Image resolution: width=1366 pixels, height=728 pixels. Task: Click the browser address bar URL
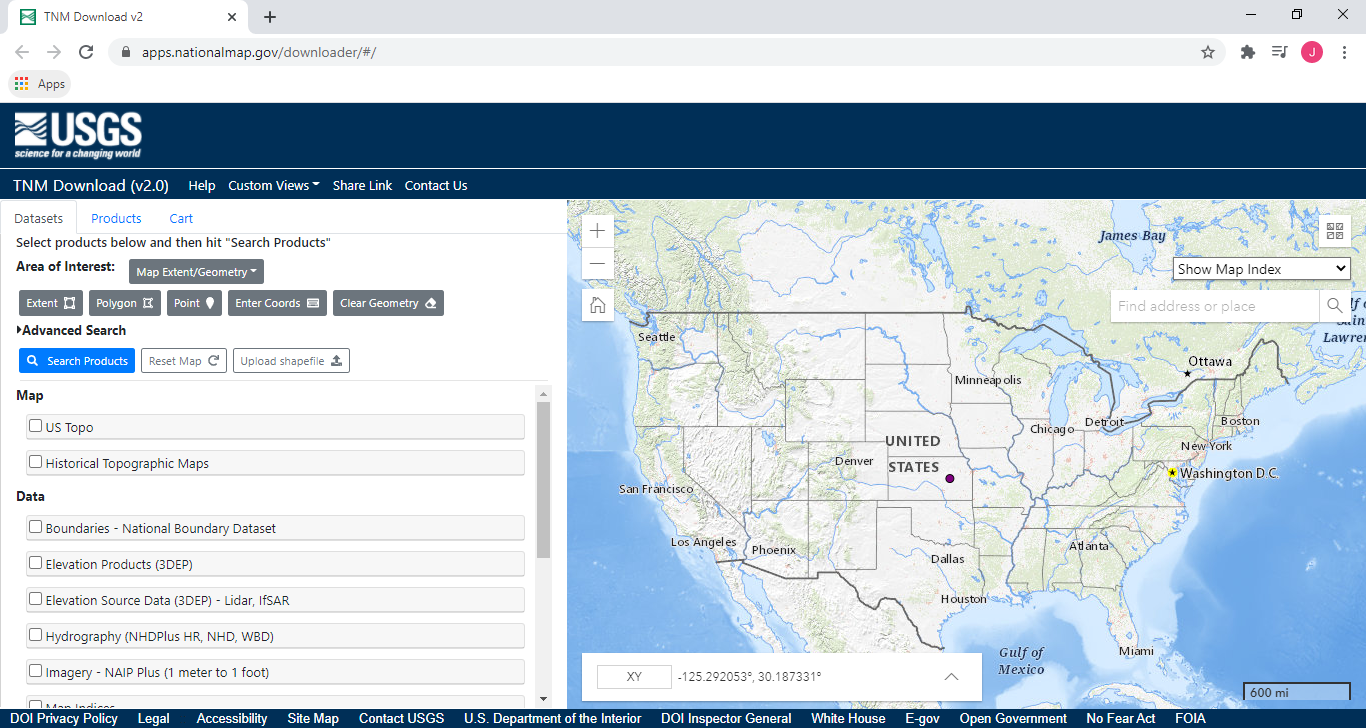click(259, 52)
